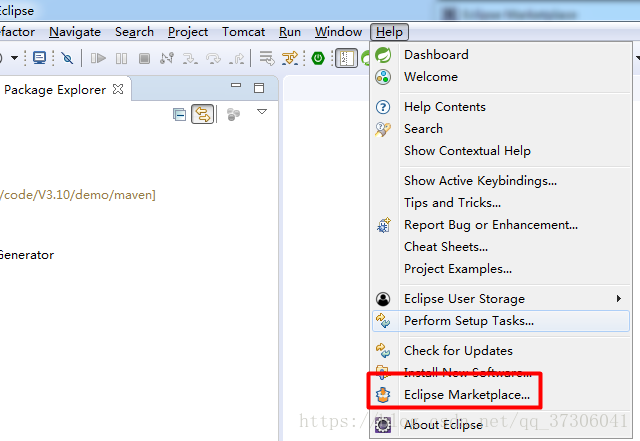The image size is (640, 441).
Task: Close the Help menu via Help title
Action: (389, 32)
